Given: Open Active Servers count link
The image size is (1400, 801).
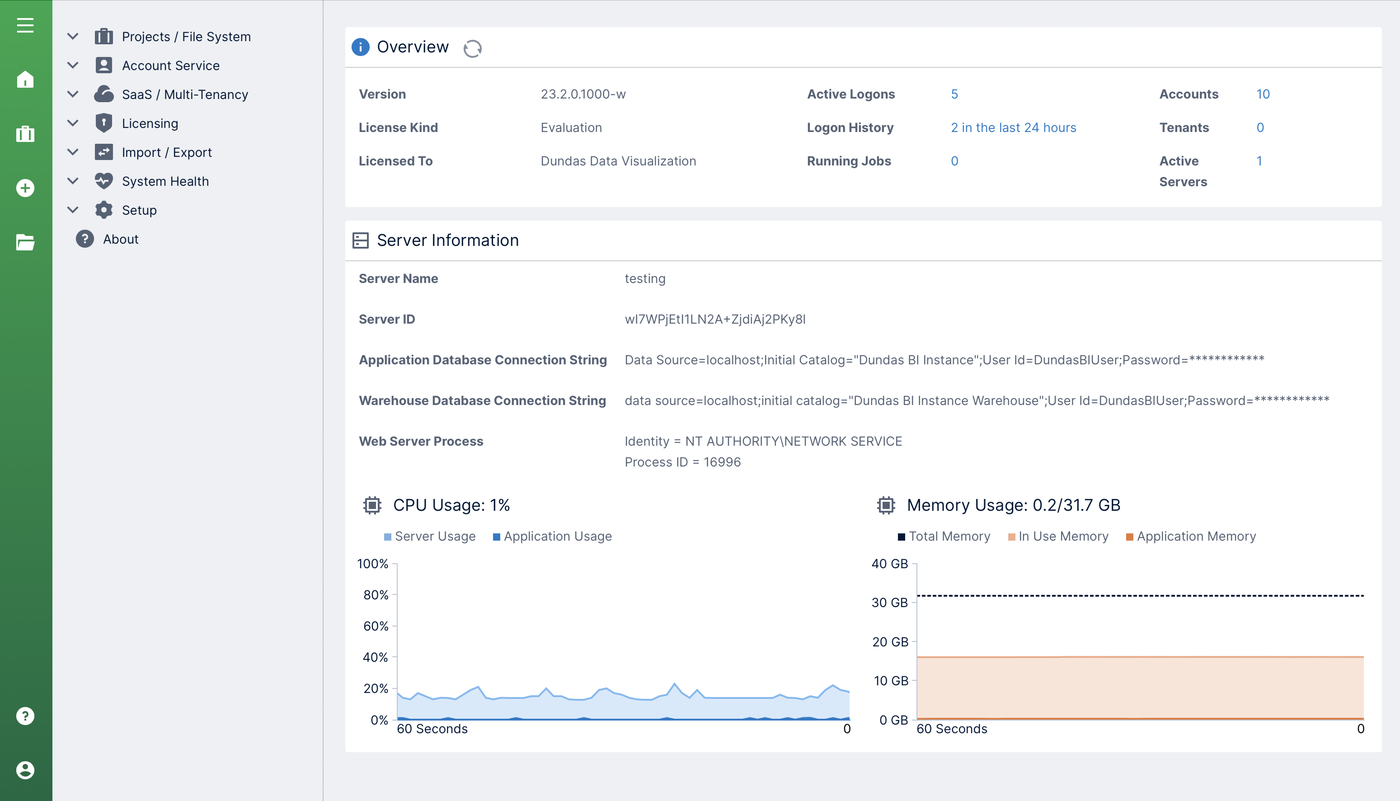Looking at the screenshot, I should 1259,161.
